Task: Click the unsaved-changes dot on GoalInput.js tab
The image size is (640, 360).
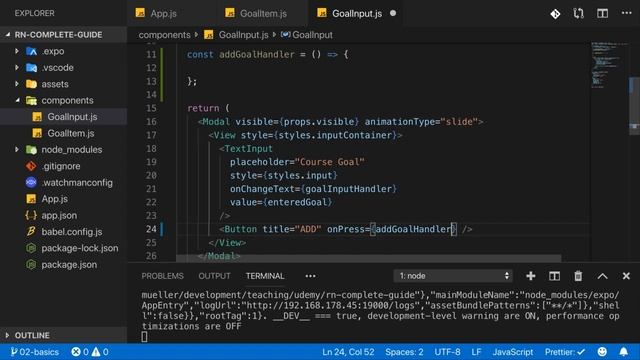Action: coord(393,13)
